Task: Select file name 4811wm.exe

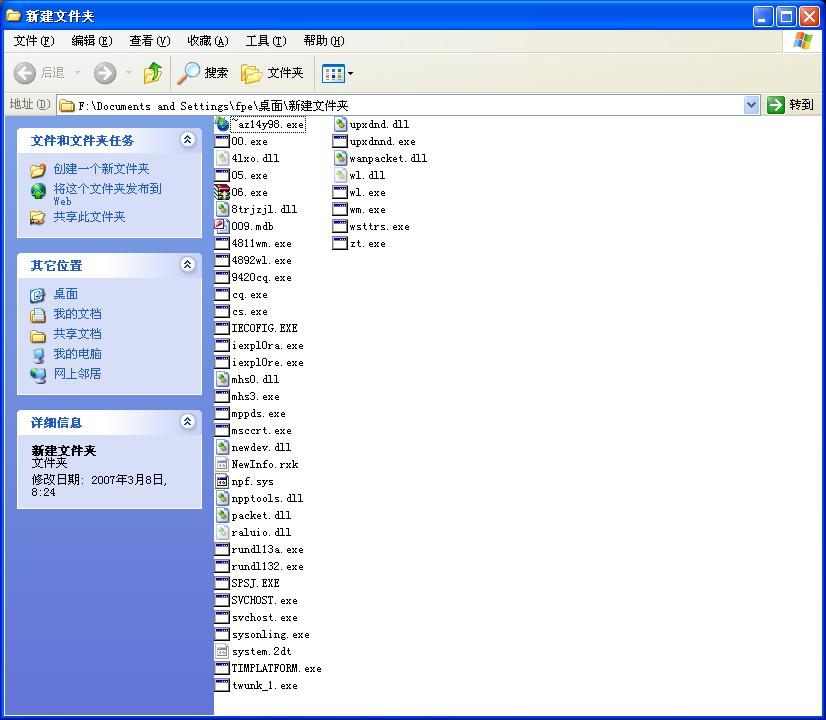Action: [262, 244]
